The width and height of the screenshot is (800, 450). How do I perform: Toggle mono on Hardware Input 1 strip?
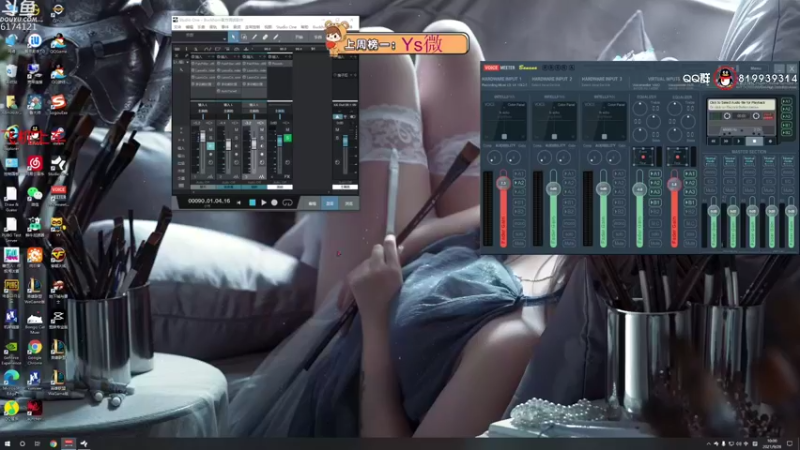pyautogui.click(x=519, y=223)
